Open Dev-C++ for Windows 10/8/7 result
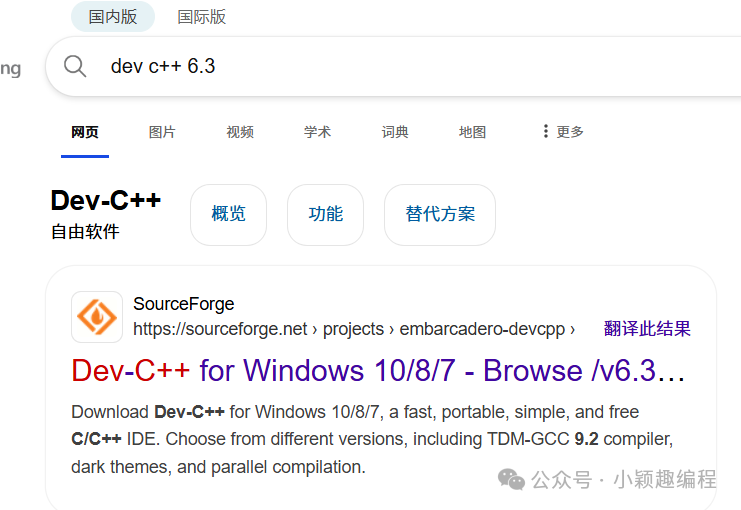 pos(378,370)
